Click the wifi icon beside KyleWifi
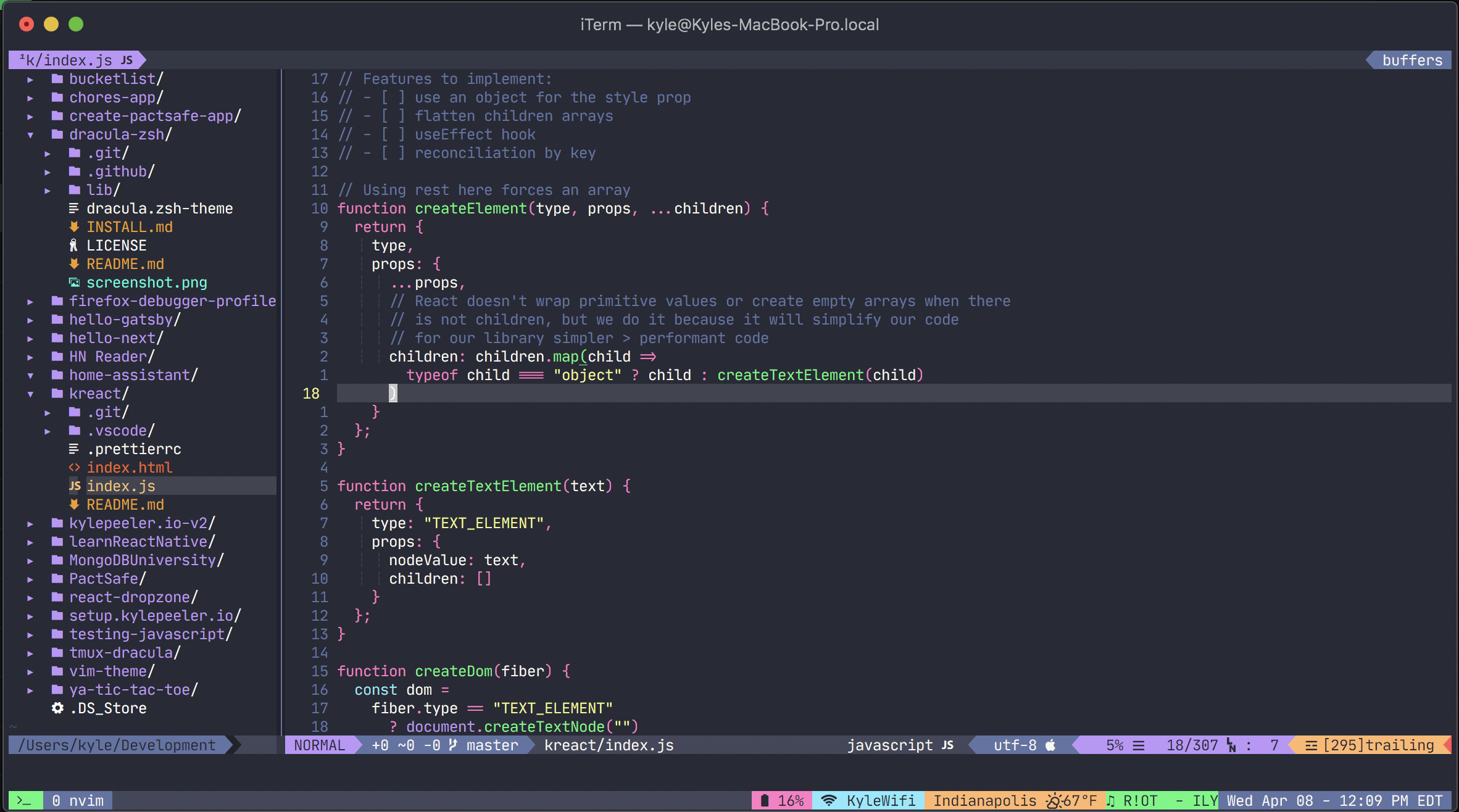The image size is (1459, 812). [x=829, y=801]
